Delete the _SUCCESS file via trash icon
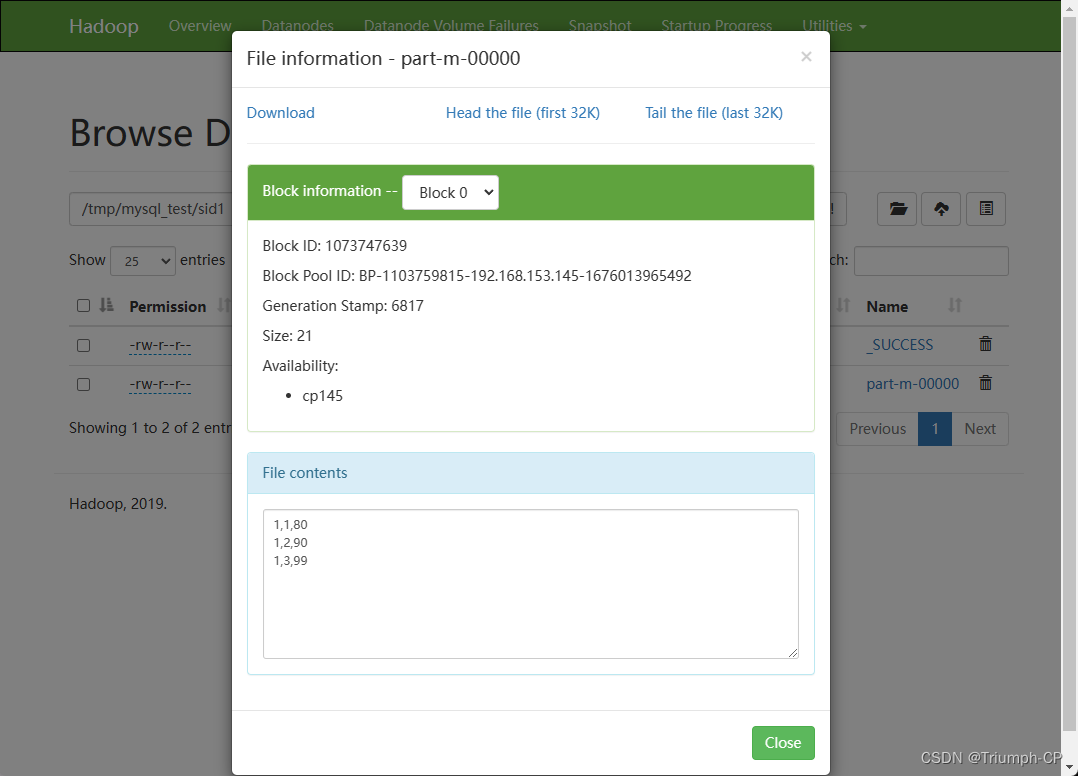The height and width of the screenshot is (776, 1078). (985, 344)
